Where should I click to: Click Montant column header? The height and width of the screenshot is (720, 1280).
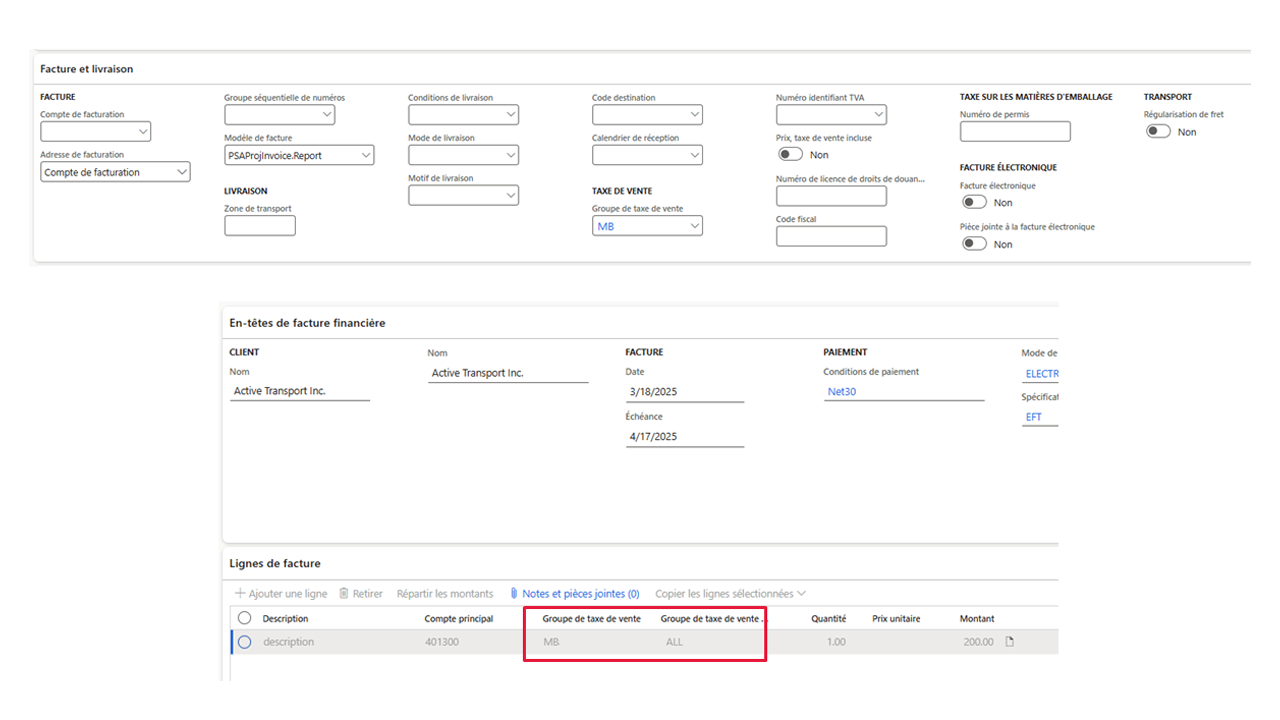(x=977, y=619)
